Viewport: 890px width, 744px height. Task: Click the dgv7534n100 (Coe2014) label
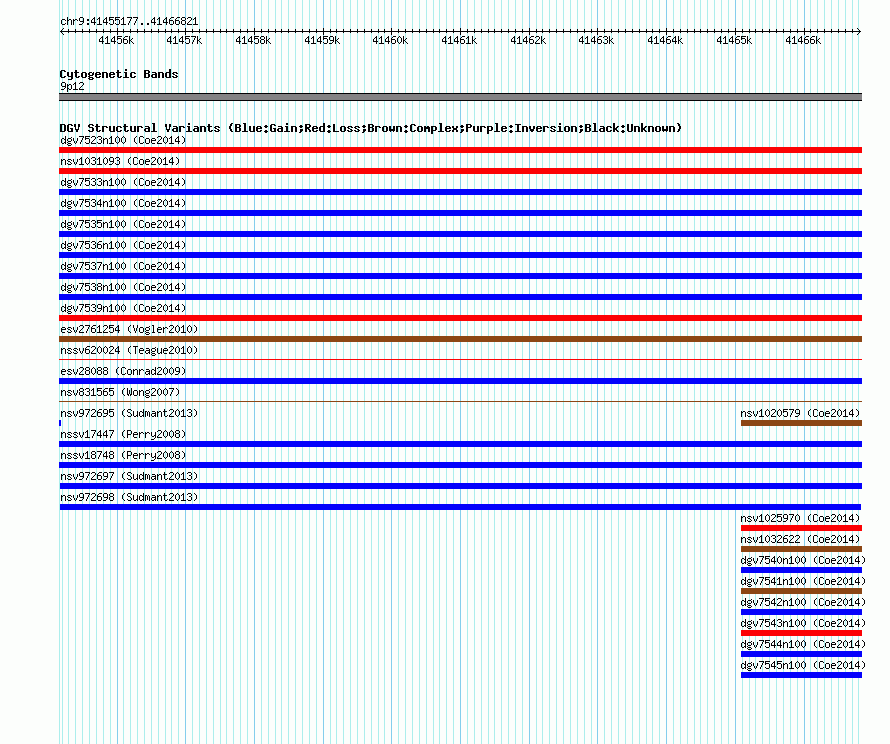[x=123, y=203]
